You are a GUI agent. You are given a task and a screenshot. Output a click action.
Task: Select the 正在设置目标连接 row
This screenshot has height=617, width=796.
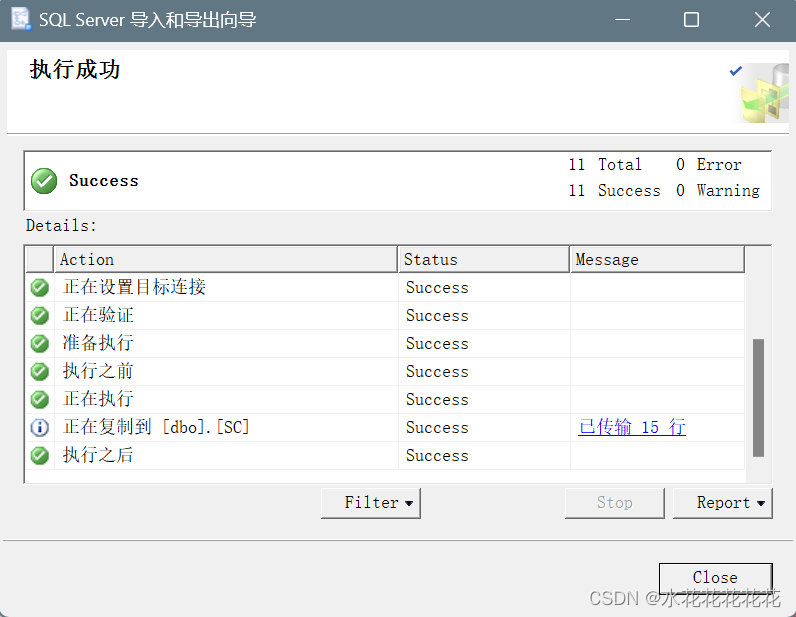tap(385, 287)
